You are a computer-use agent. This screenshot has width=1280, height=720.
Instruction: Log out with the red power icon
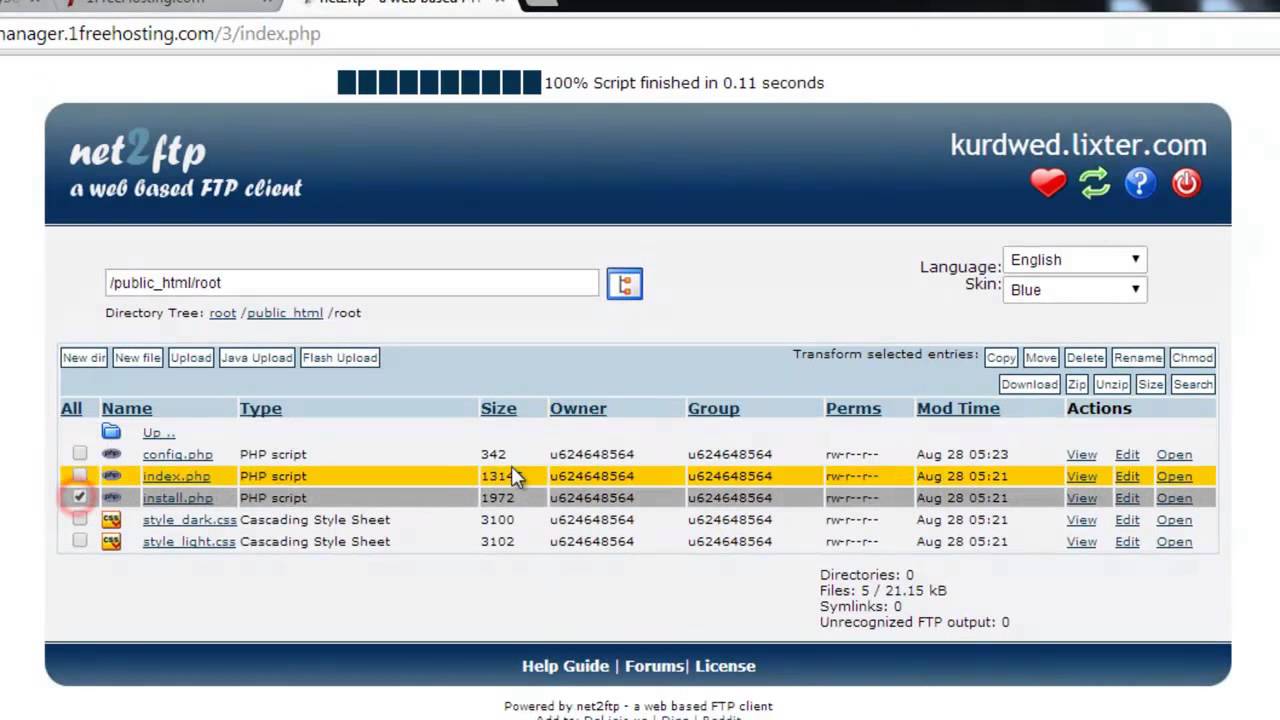coord(1186,183)
